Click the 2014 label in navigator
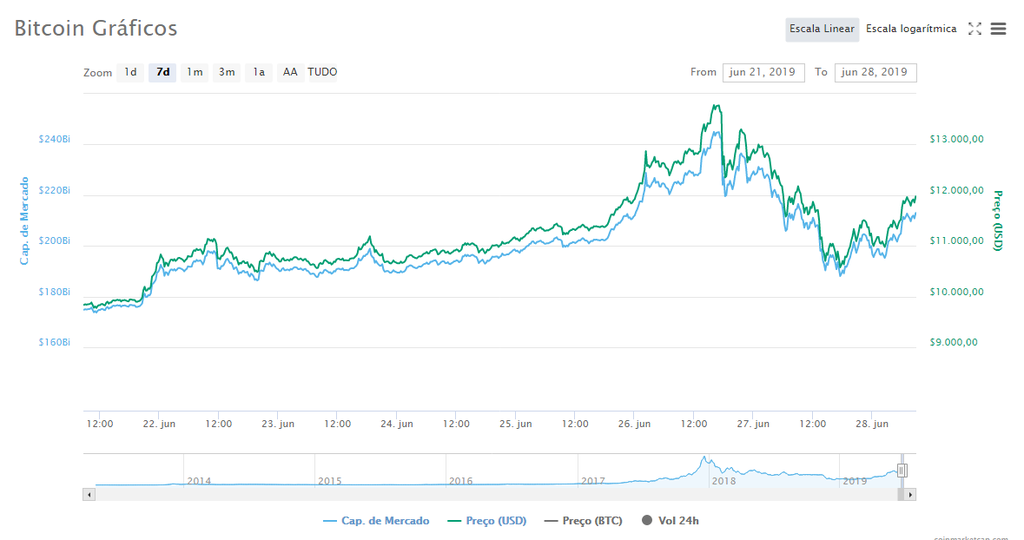This screenshot has height=540, width=1024. coord(199,481)
